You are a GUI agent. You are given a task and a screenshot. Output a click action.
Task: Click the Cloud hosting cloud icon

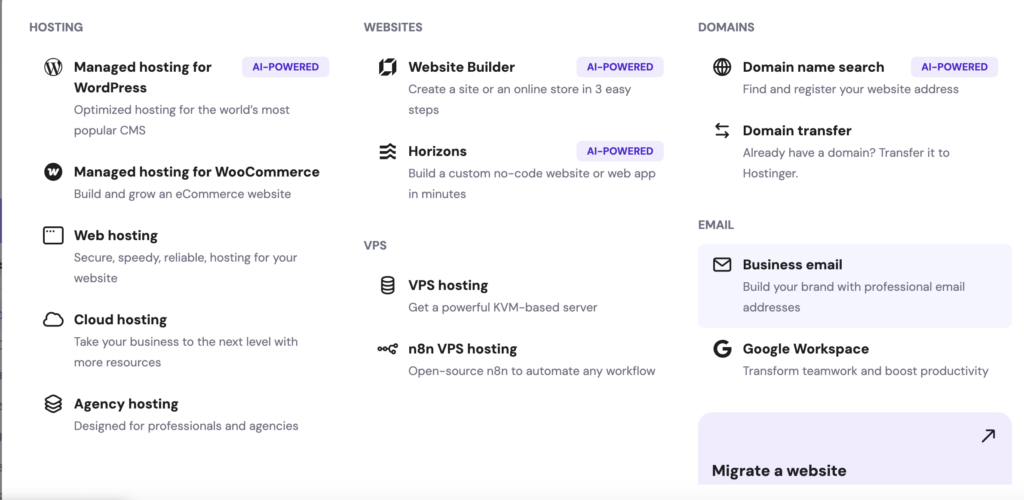pos(53,320)
